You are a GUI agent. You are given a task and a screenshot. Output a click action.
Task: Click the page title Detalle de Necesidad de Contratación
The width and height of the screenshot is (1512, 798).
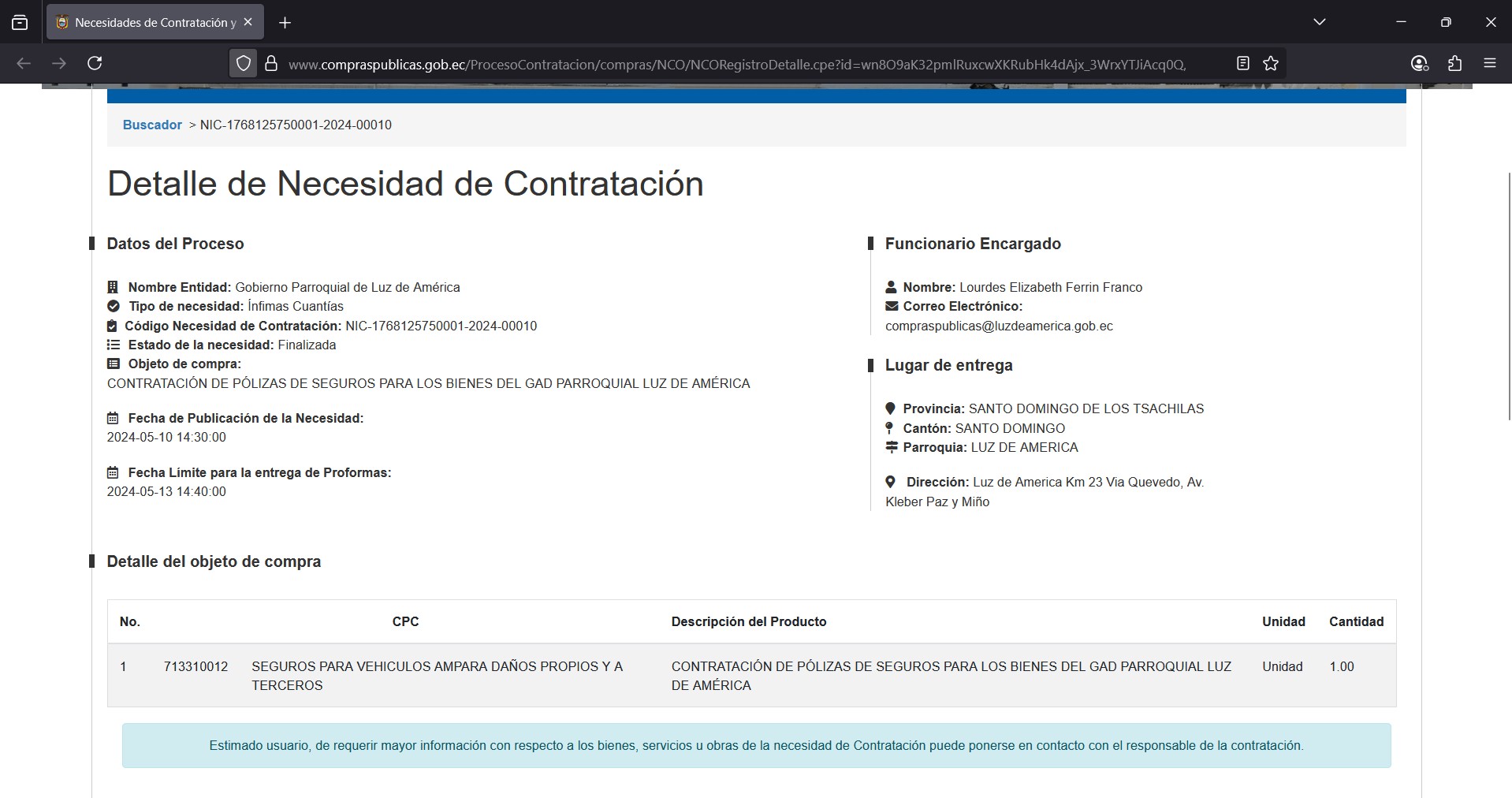405,184
